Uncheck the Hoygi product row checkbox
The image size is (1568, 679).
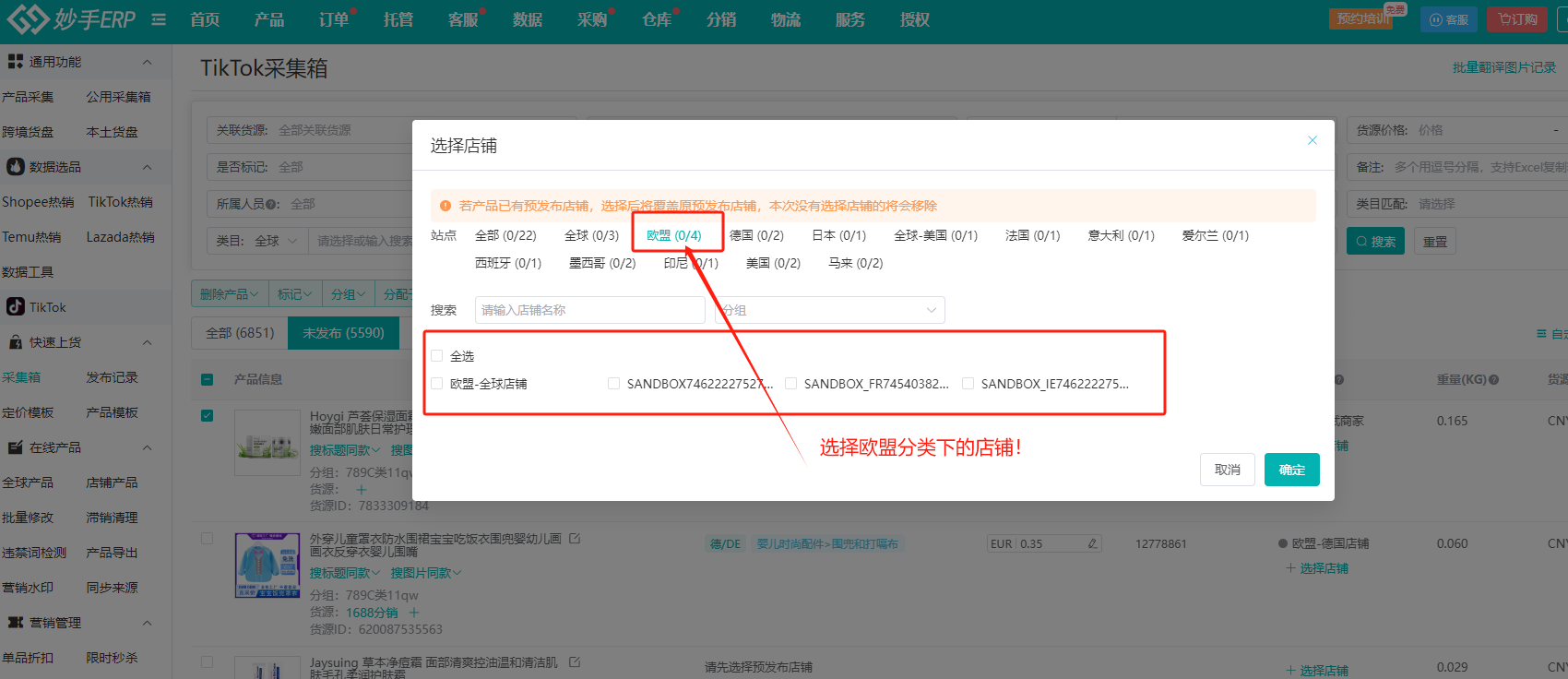pos(207,415)
